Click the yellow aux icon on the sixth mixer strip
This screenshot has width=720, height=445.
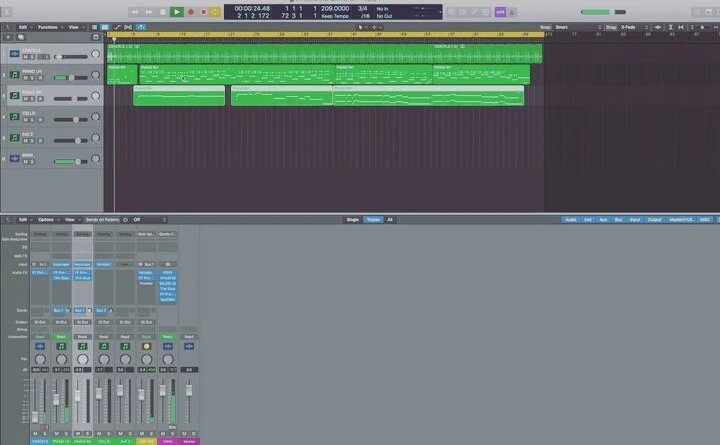(x=146, y=346)
